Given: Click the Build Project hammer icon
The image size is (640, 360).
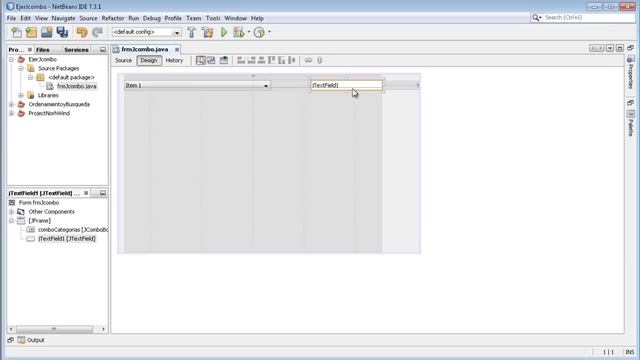Looking at the screenshot, I should coord(191,32).
